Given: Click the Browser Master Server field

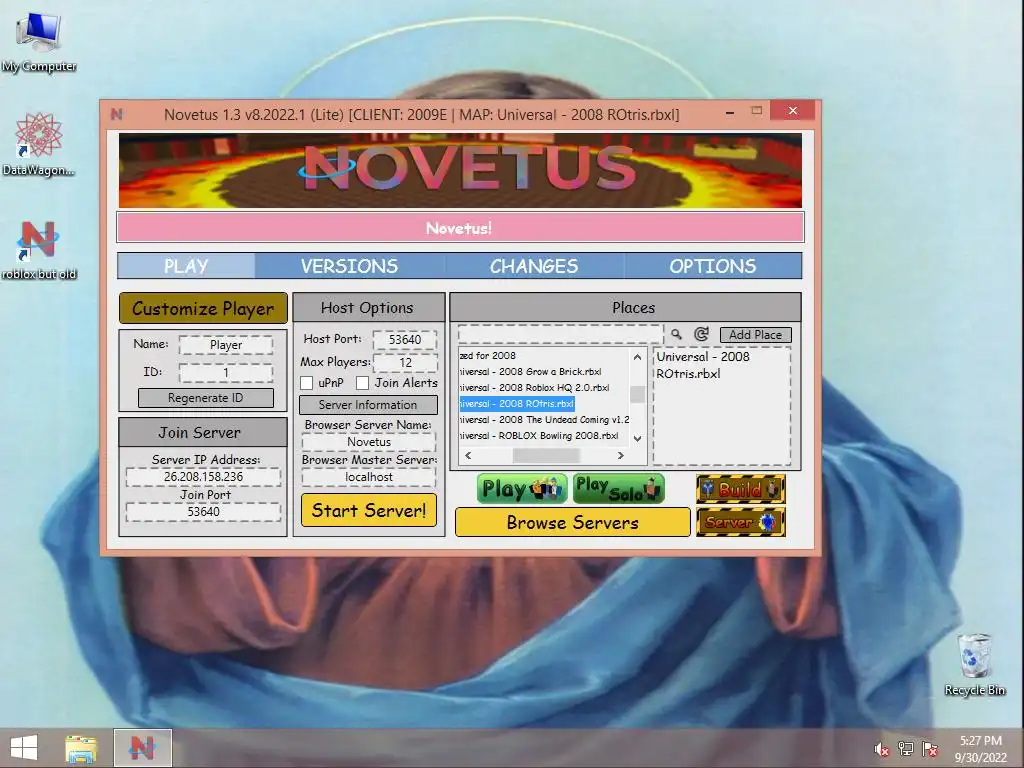Looking at the screenshot, I should point(369,477).
